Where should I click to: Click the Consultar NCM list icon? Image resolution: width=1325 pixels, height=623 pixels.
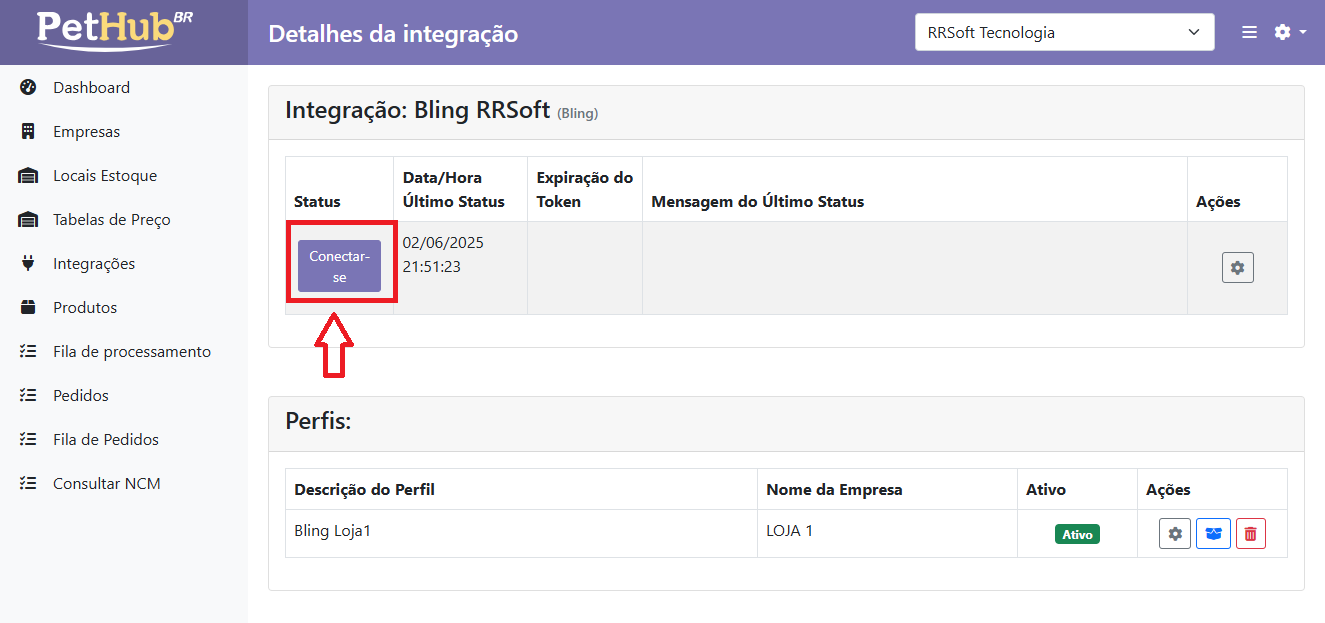(28, 483)
